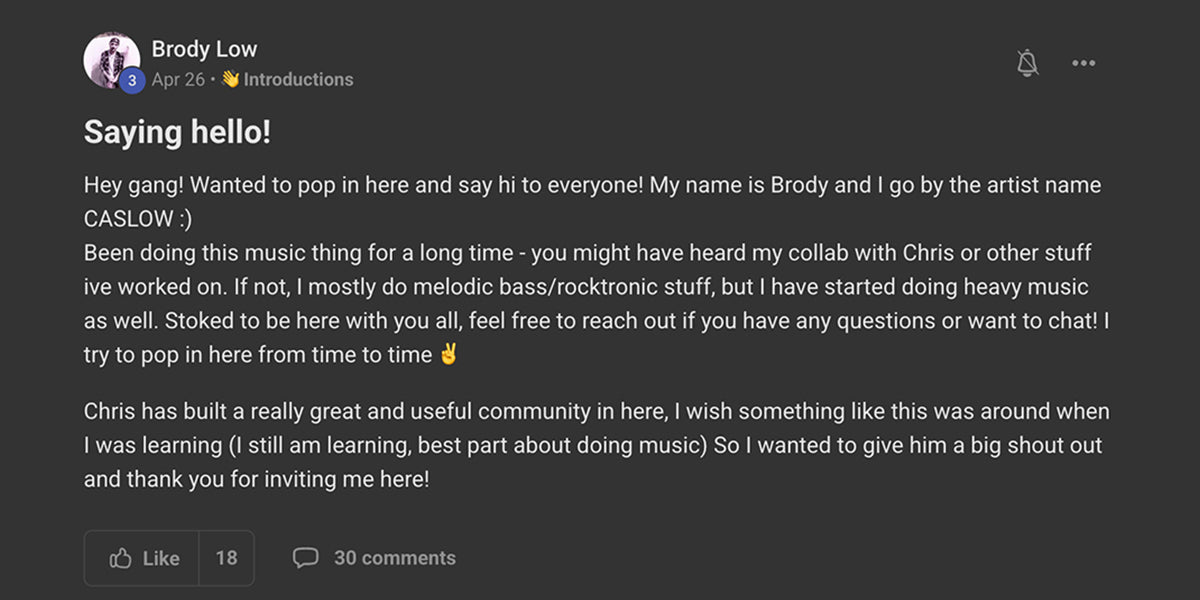Open comments using the speech bubble icon

click(306, 558)
